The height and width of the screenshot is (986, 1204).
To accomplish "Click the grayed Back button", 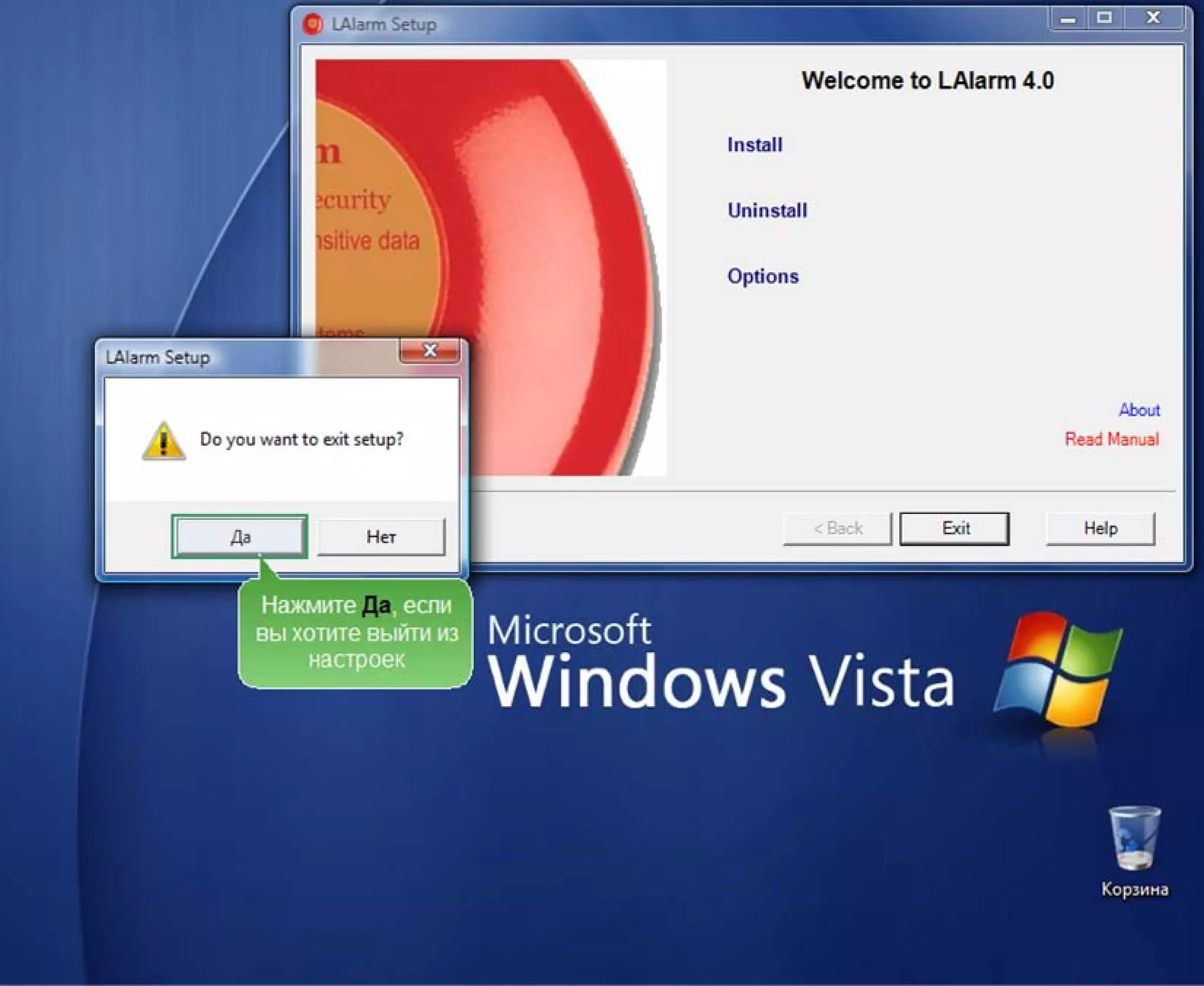I will 837,528.
